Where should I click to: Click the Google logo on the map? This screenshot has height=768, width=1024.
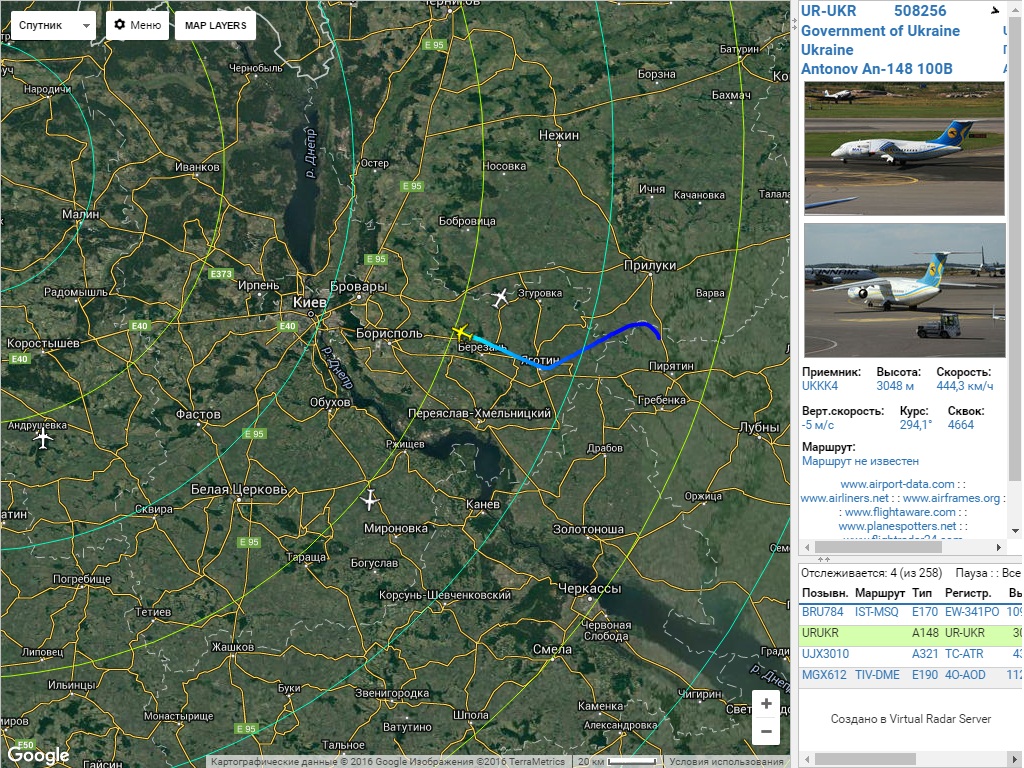pyautogui.click(x=39, y=756)
